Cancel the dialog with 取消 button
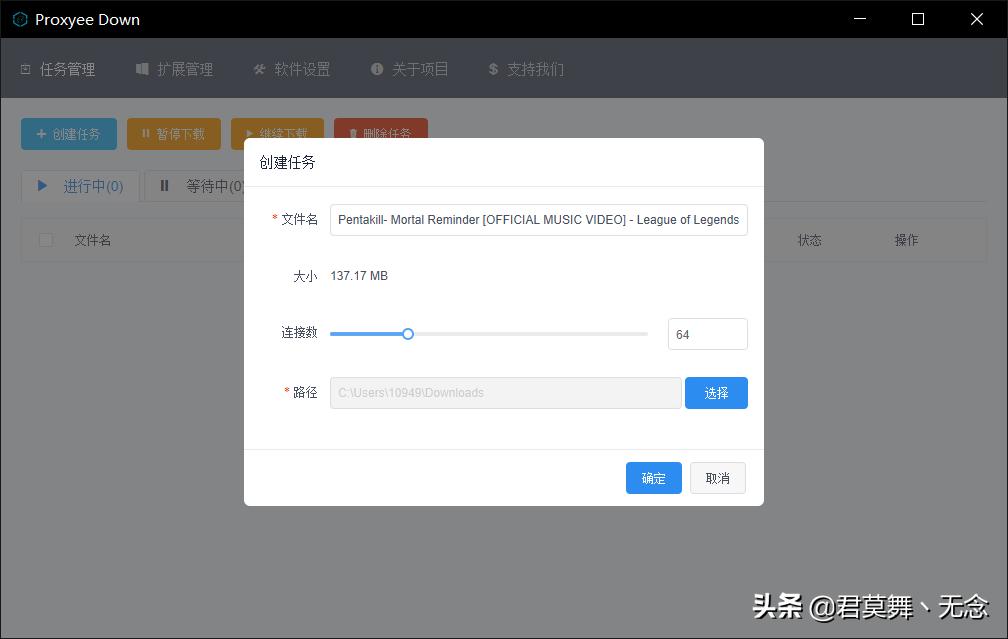The image size is (1008, 639). (717, 478)
